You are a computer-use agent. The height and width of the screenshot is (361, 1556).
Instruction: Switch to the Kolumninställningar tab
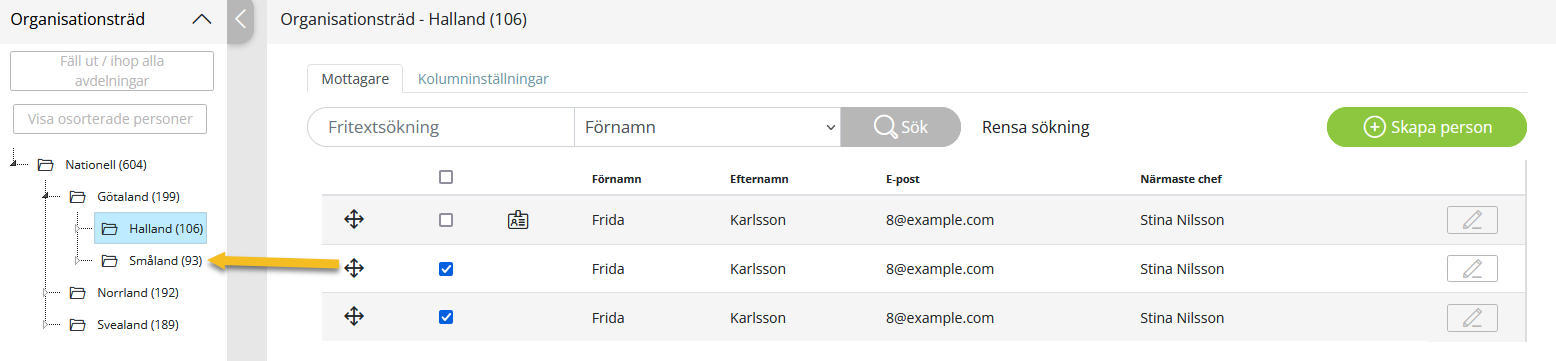pyautogui.click(x=483, y=79)
